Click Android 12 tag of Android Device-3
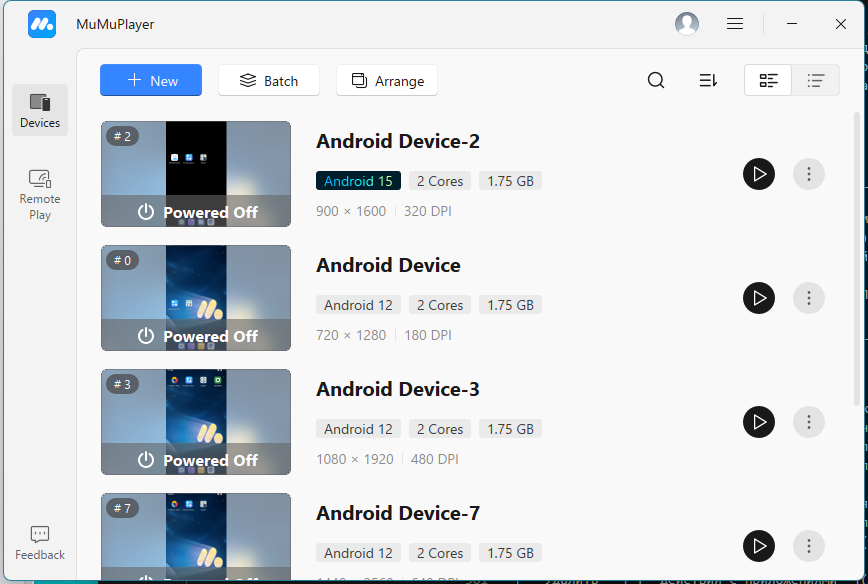 coord(358,429)
